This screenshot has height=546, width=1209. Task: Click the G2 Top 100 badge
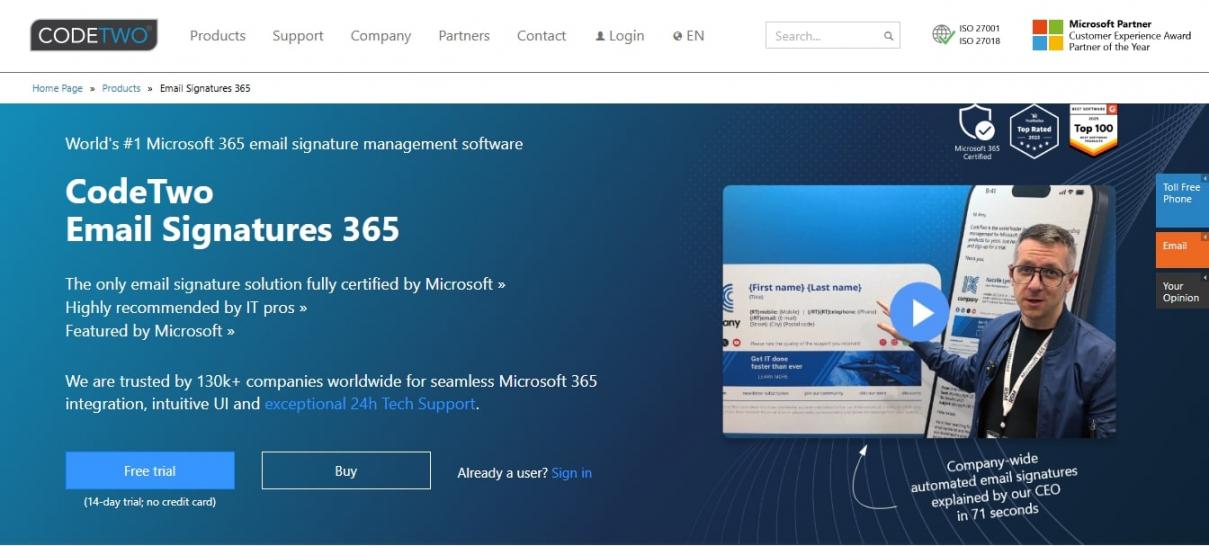tap(1093, 130)
